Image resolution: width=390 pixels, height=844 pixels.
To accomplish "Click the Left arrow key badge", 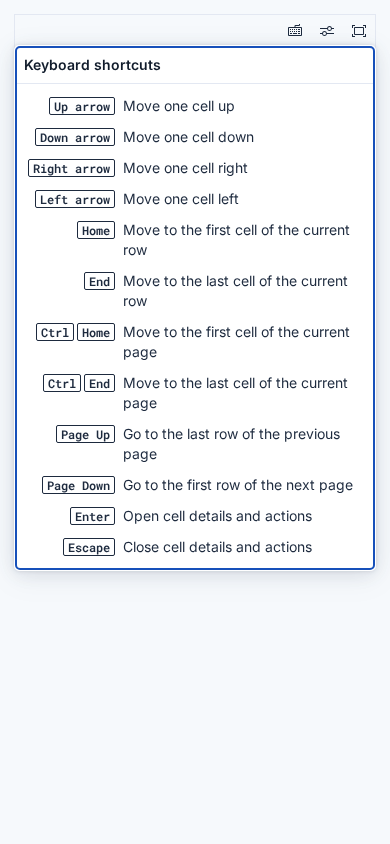I will [75, 199].
